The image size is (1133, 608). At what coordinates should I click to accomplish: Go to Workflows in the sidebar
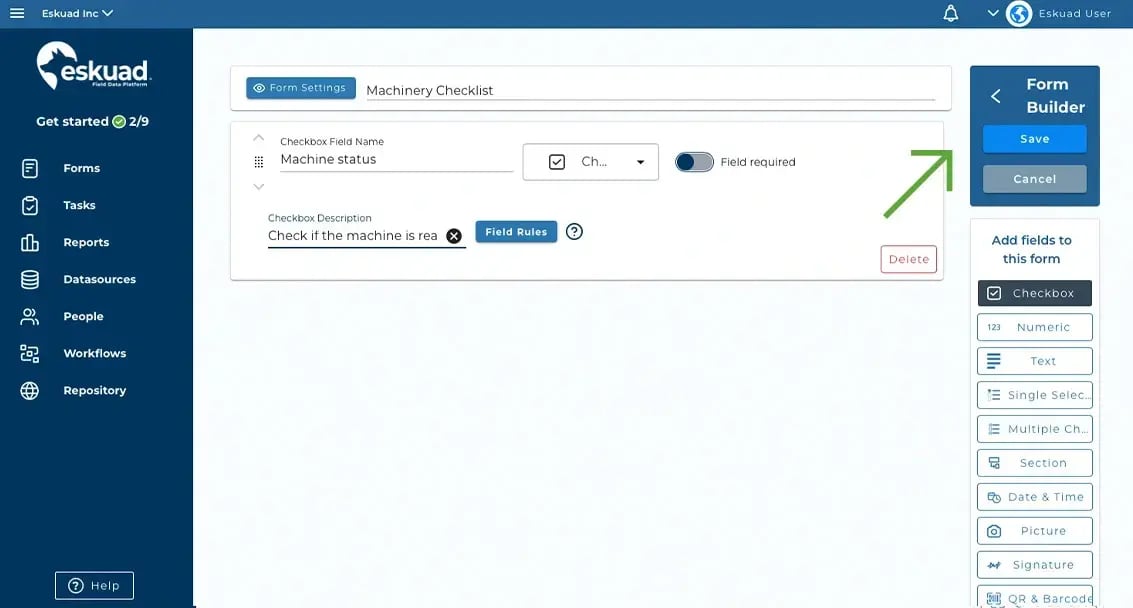(x=94, y=353)
